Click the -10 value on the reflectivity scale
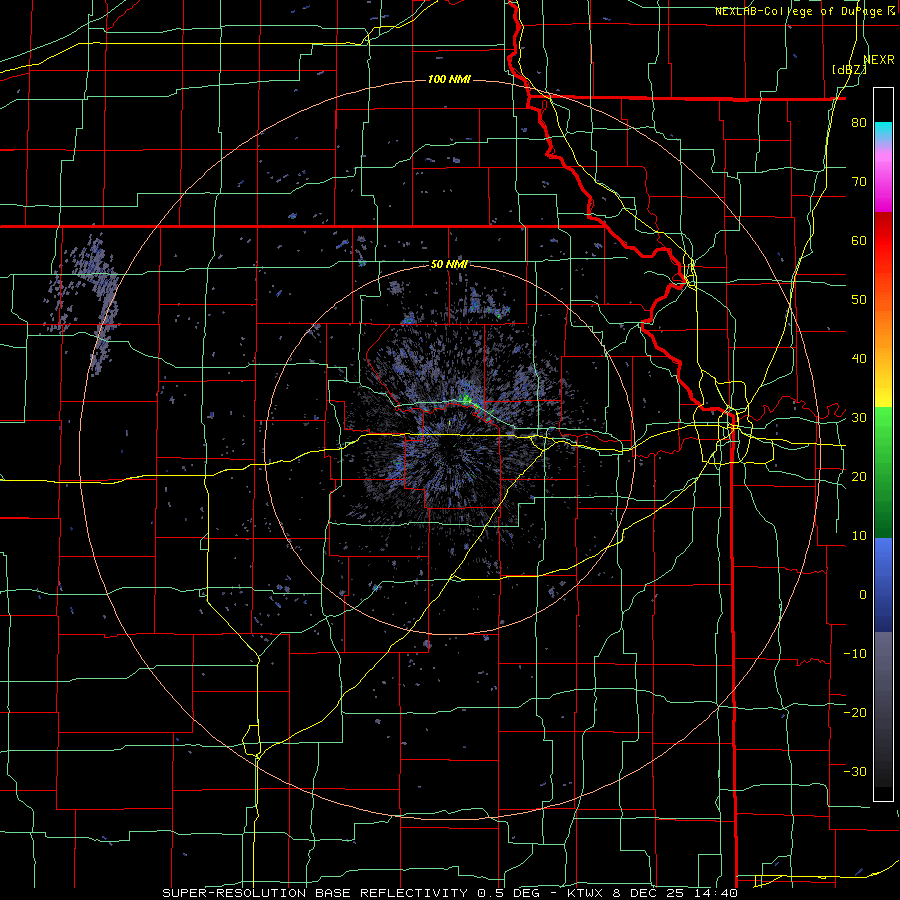Image resolution: width=900 pixels, height=900 pixels. coord(855,654)
